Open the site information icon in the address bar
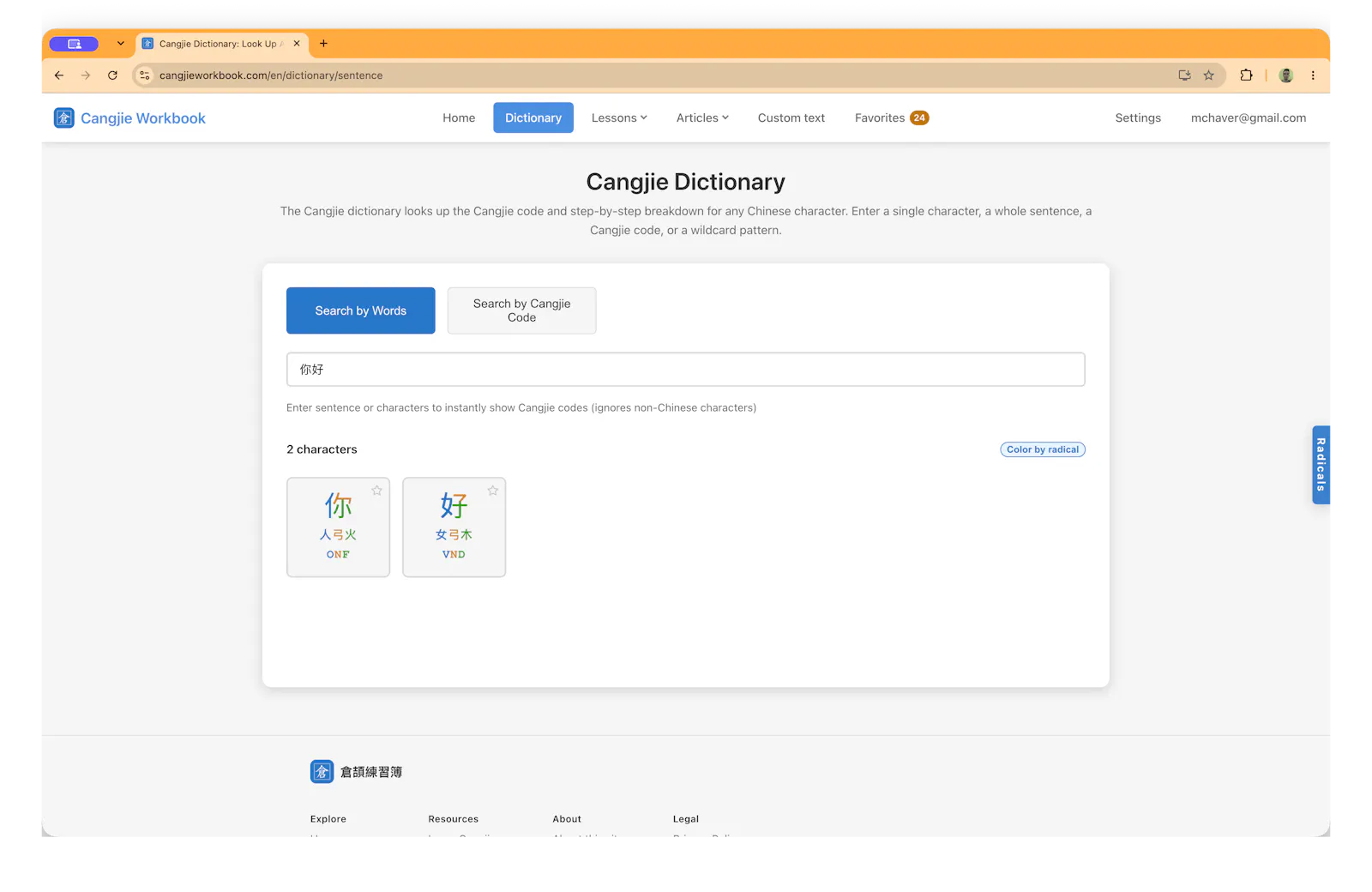The width and height of the screenshot is (1372, 892). pos(145,75)
